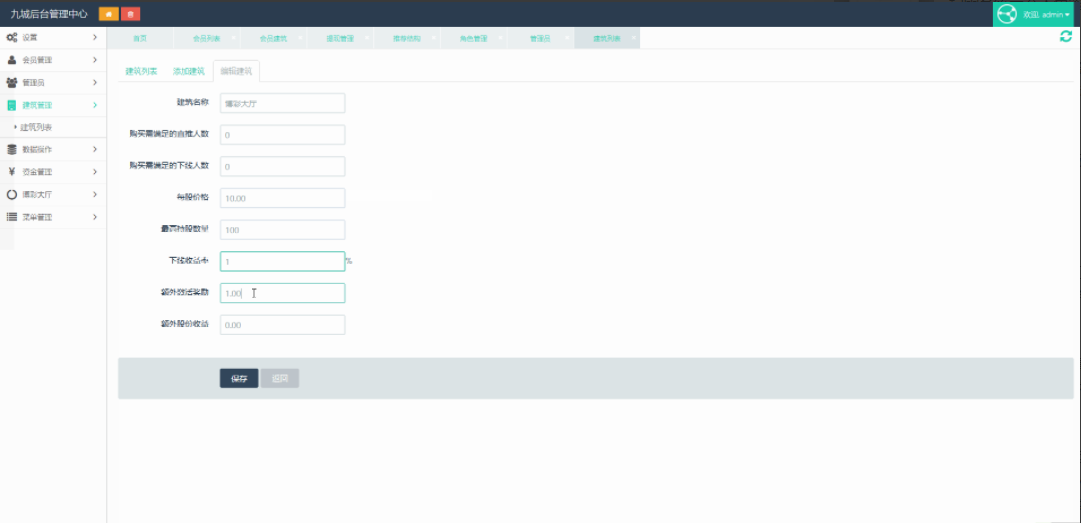Close the 管理员 tab in tab bar
Screen dimensions: 1081x523
tap(567, 38)
